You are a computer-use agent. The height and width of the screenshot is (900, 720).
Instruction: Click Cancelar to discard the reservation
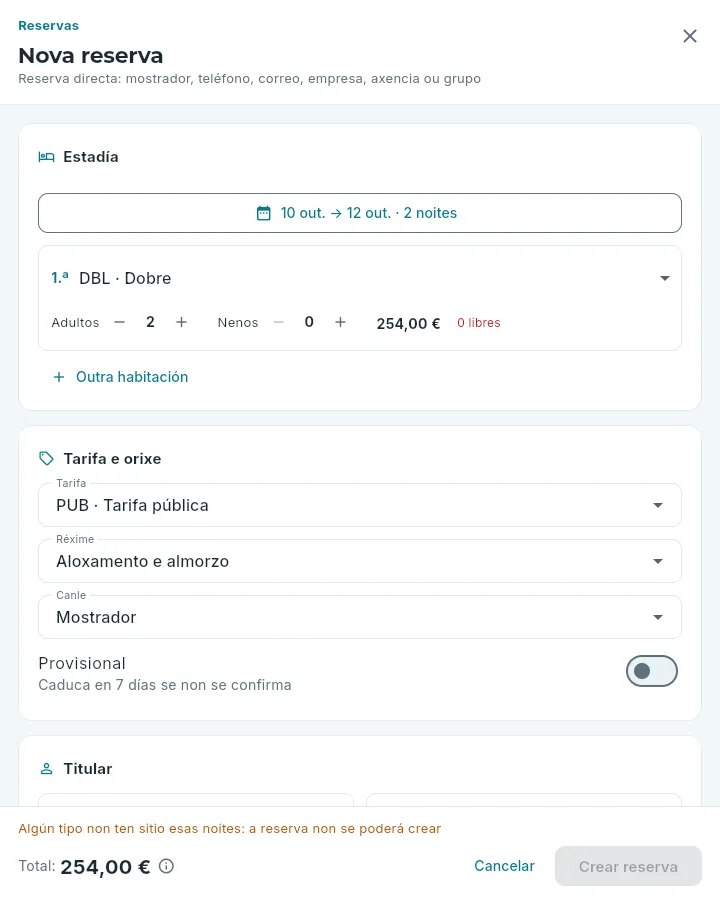tap(504, 866)
